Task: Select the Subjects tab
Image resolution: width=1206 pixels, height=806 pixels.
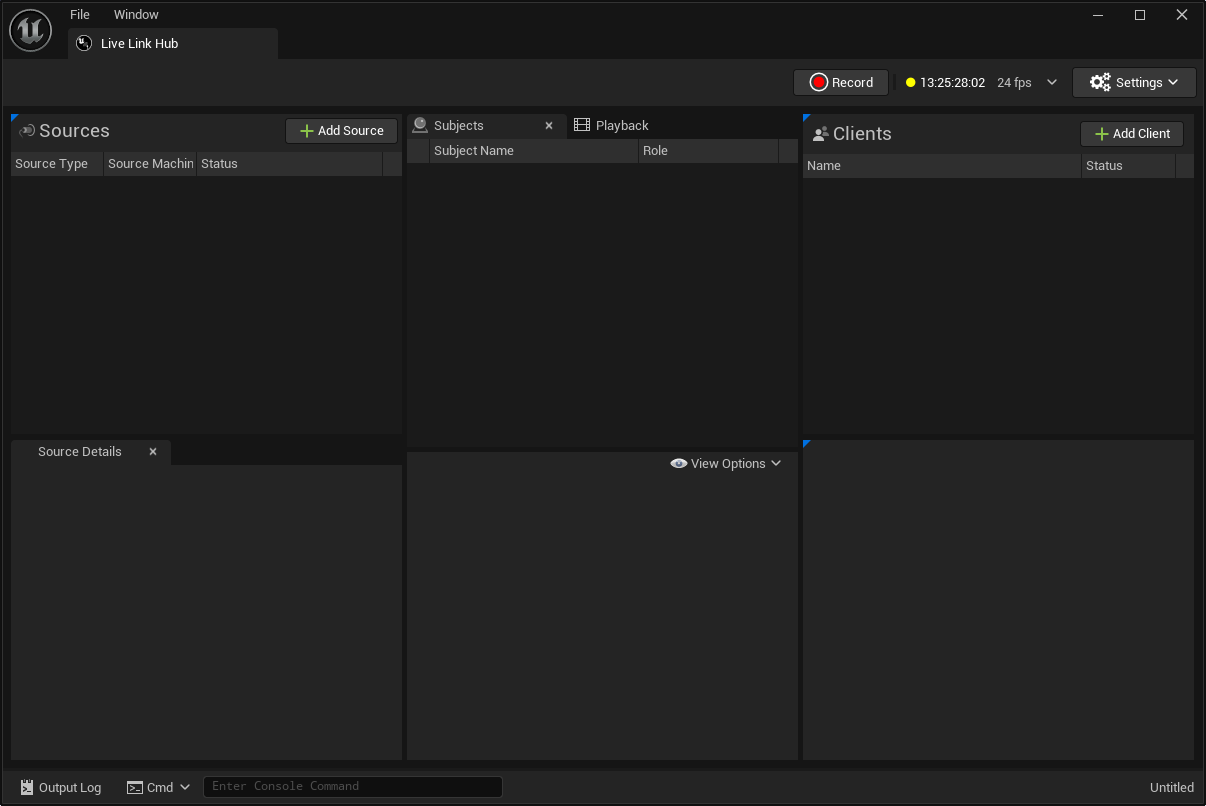Action: click(459, 126)
